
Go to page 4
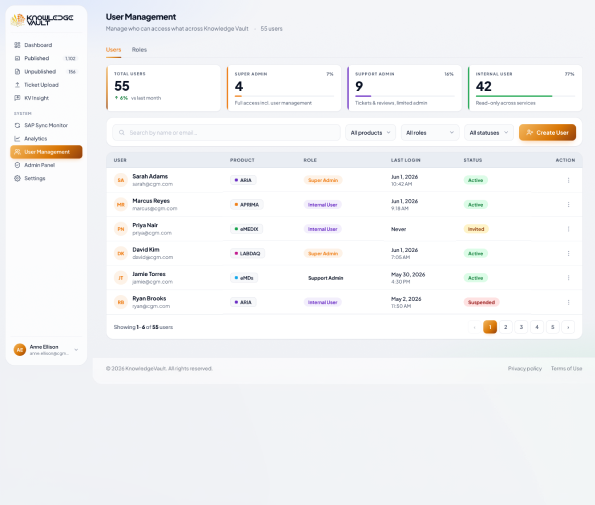click(537, 327)
